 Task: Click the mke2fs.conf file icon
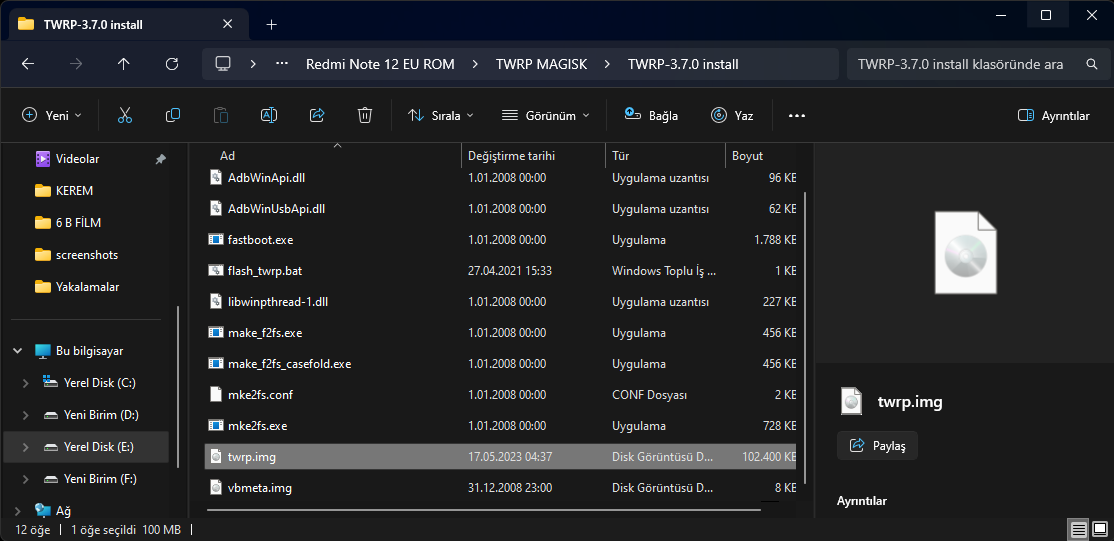216,395
